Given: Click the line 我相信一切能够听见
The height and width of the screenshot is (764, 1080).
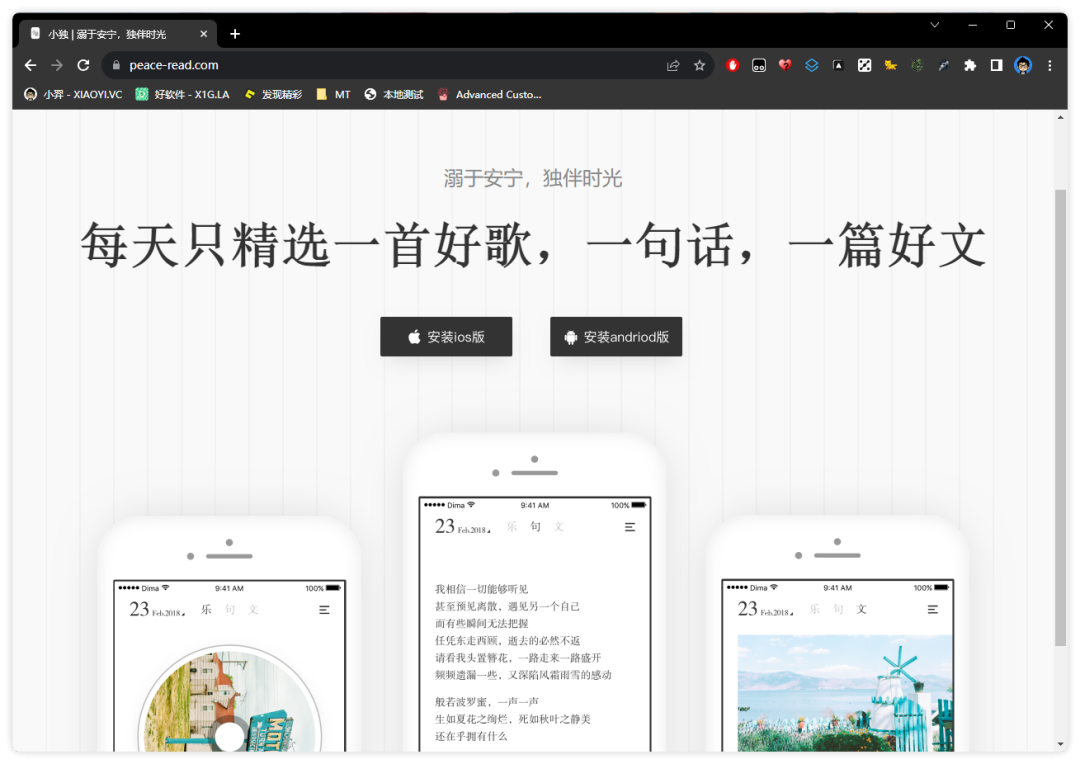Looking at the screenshot, I should [x=481, y=589].
